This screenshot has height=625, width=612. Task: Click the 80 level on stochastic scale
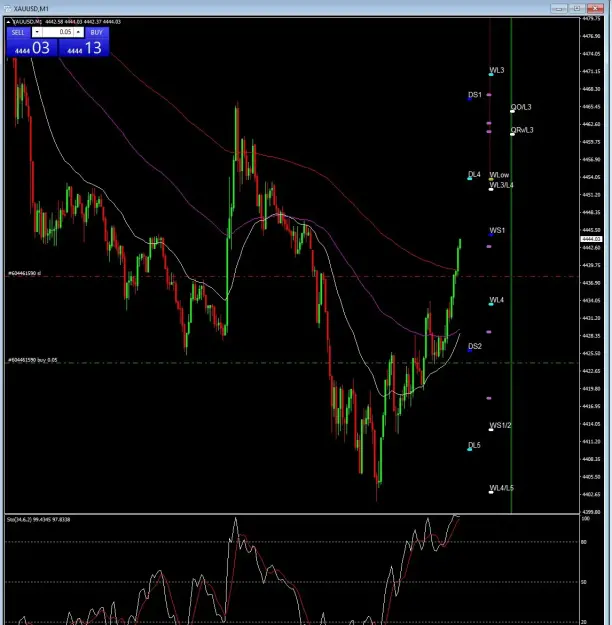(584, 542)
